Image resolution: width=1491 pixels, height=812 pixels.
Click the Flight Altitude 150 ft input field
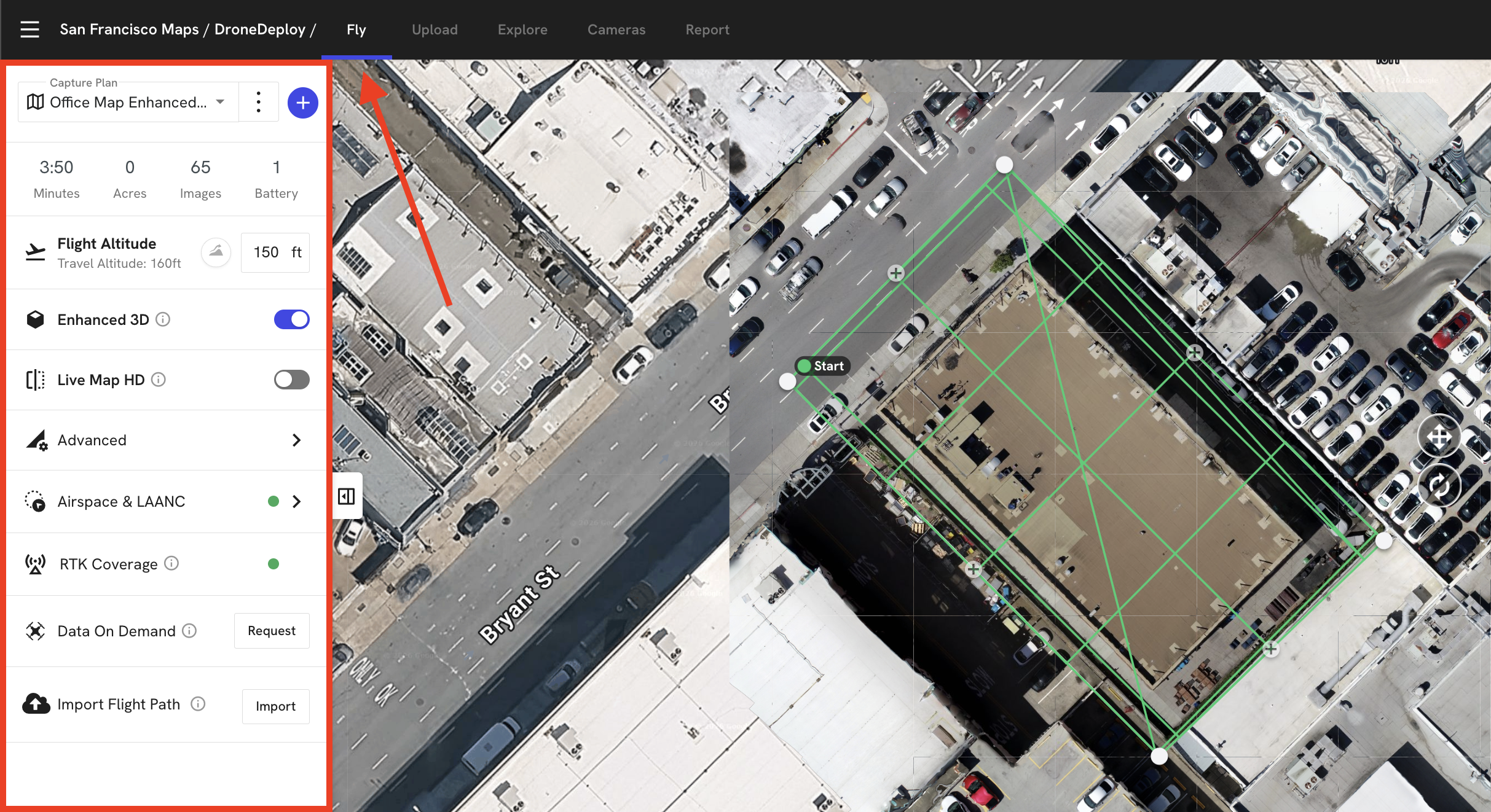(267, 252)
